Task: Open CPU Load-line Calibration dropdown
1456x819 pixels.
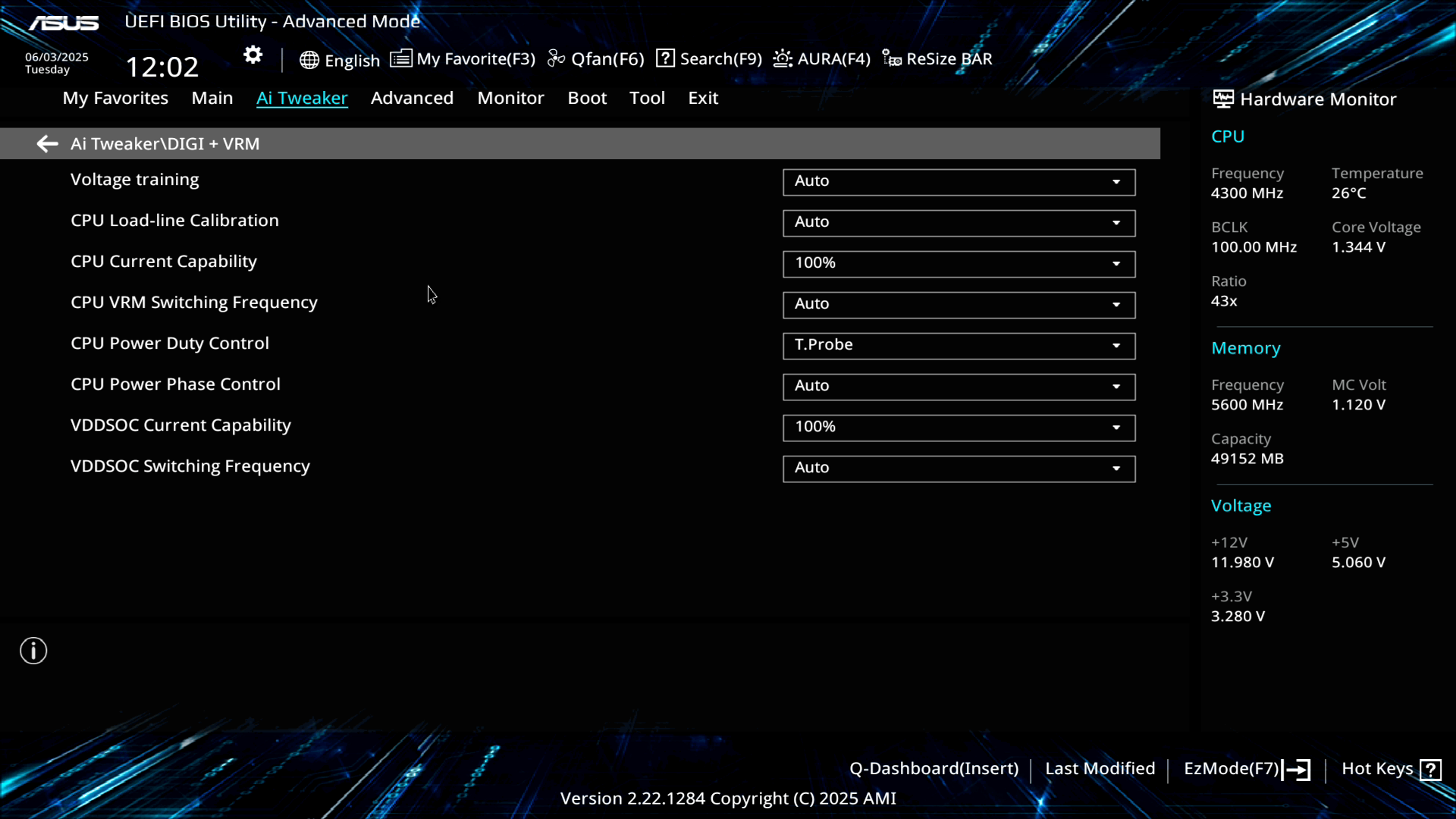Action: [959, 223]
